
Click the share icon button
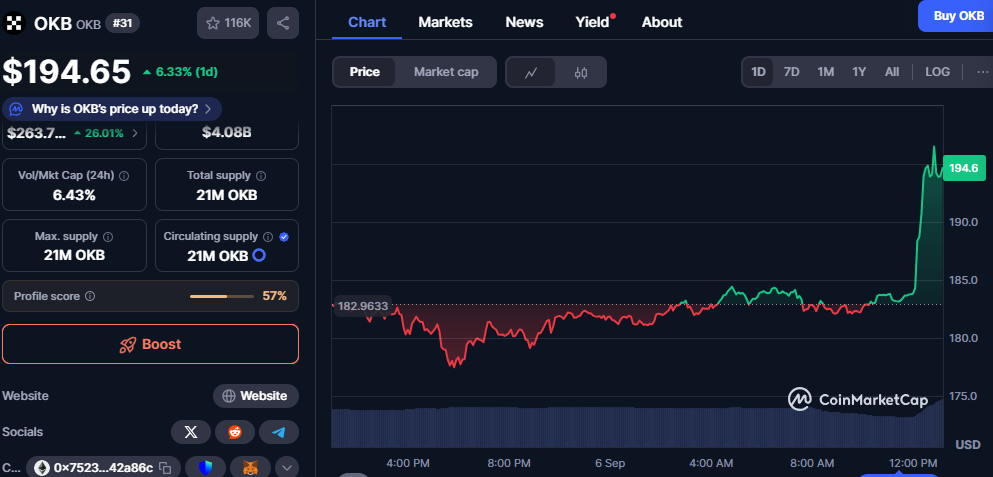[x=283, y=22]
